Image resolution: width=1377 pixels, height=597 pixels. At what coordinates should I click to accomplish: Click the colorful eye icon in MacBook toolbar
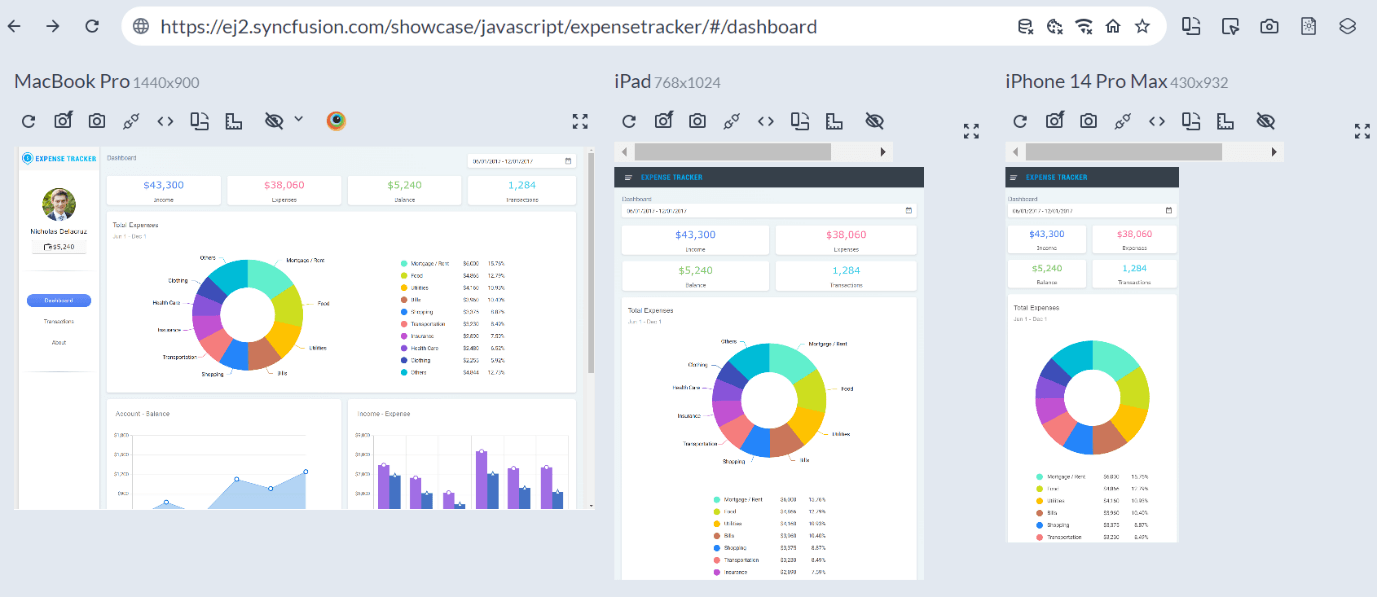[336, 121]
